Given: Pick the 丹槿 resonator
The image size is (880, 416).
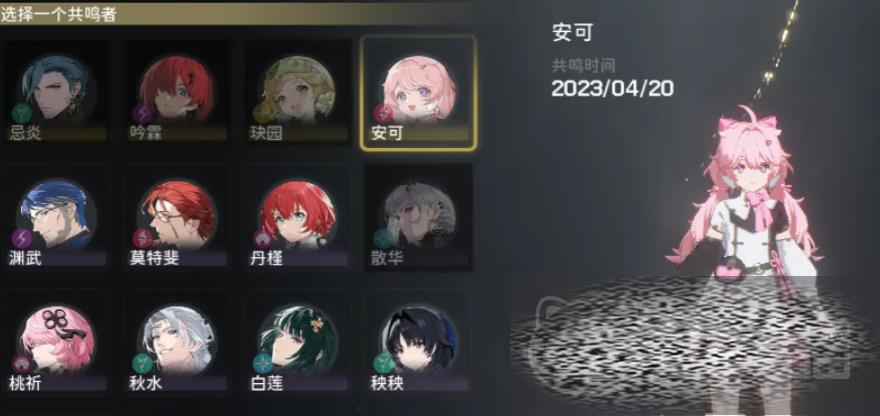Looking at the screenshot, I should coord(298,218).
